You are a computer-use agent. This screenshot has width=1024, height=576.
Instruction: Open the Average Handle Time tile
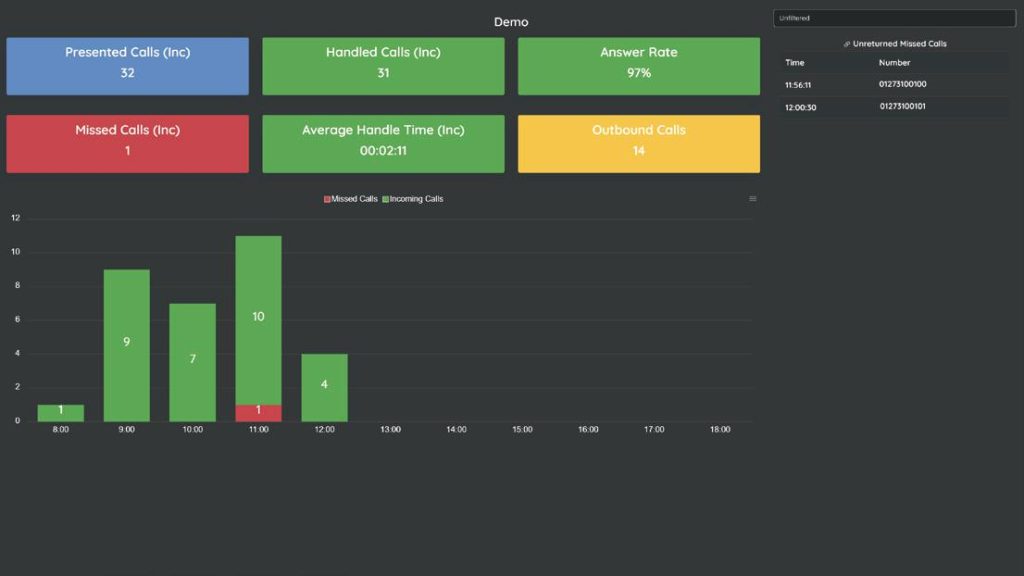click(x=383, y=143)
